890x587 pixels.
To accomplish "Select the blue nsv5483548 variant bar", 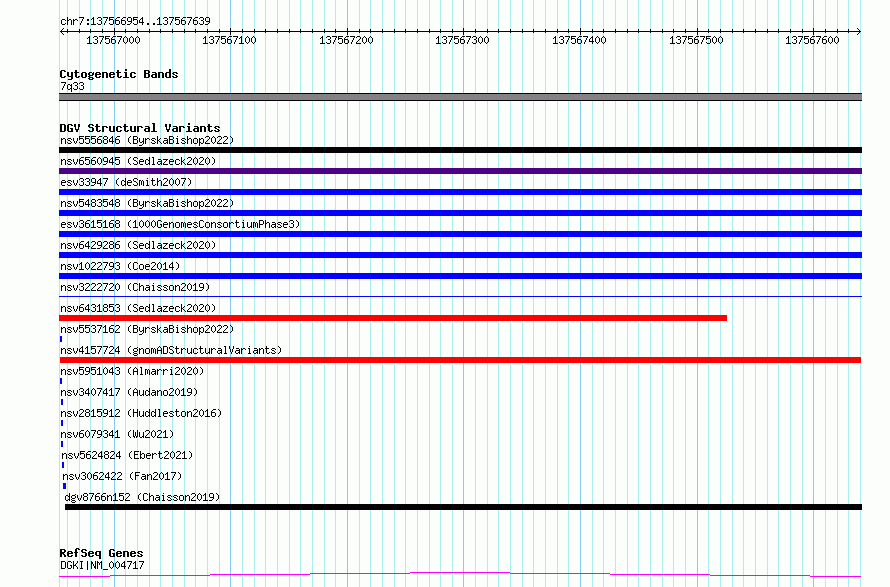I will [x=460, y=213].
